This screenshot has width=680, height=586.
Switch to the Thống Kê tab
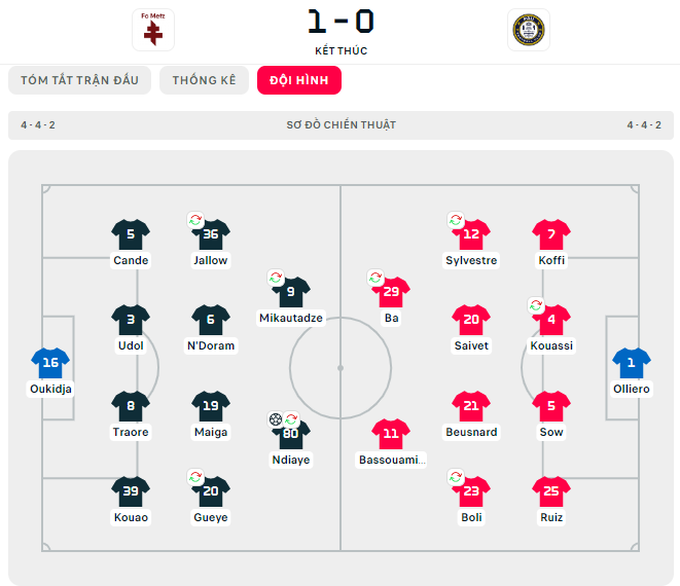coord(204,80)
